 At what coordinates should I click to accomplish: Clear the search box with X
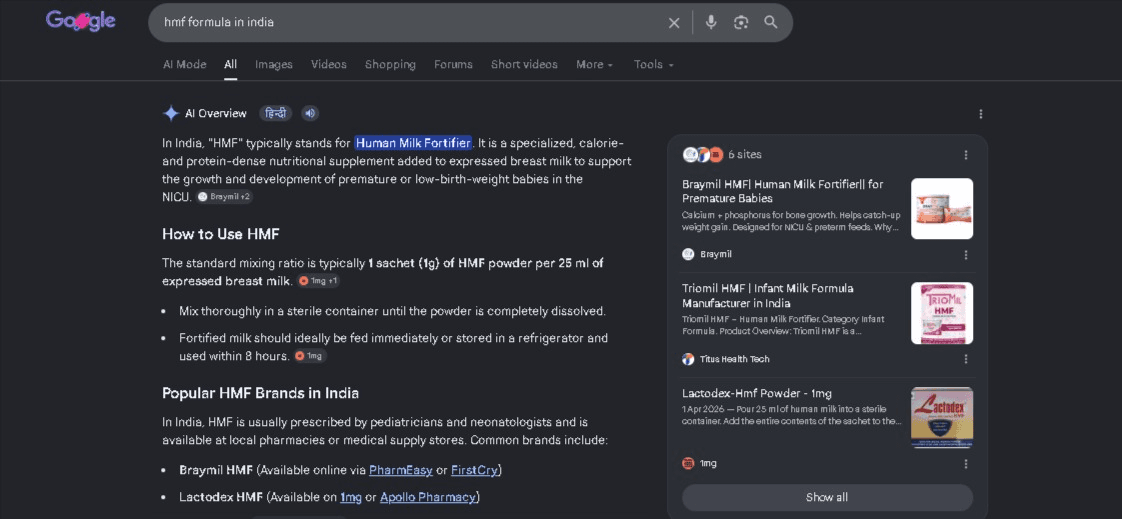tap(674, 22)
